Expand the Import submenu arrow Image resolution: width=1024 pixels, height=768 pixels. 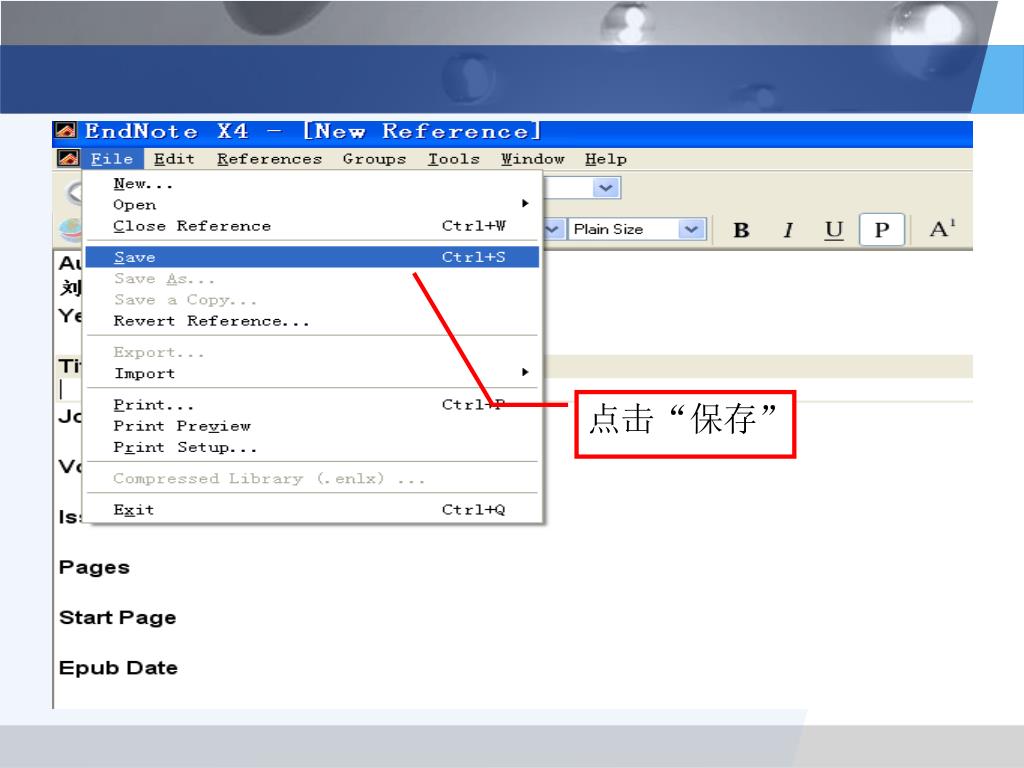click(x=525, y=372)
